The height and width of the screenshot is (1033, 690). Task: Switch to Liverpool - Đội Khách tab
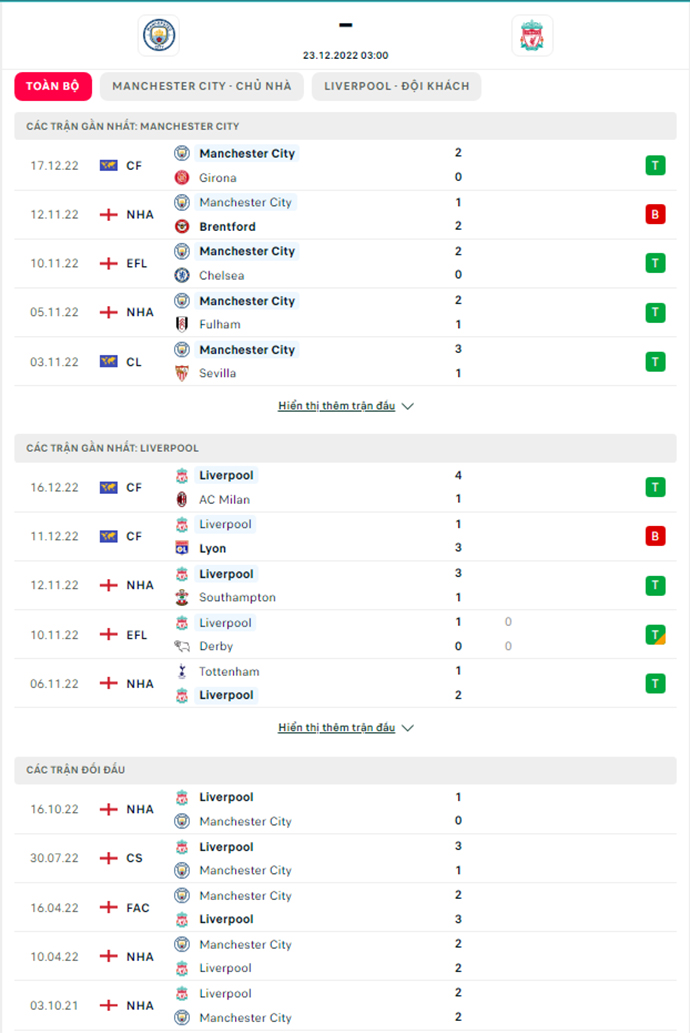click(x=396, y=86)
